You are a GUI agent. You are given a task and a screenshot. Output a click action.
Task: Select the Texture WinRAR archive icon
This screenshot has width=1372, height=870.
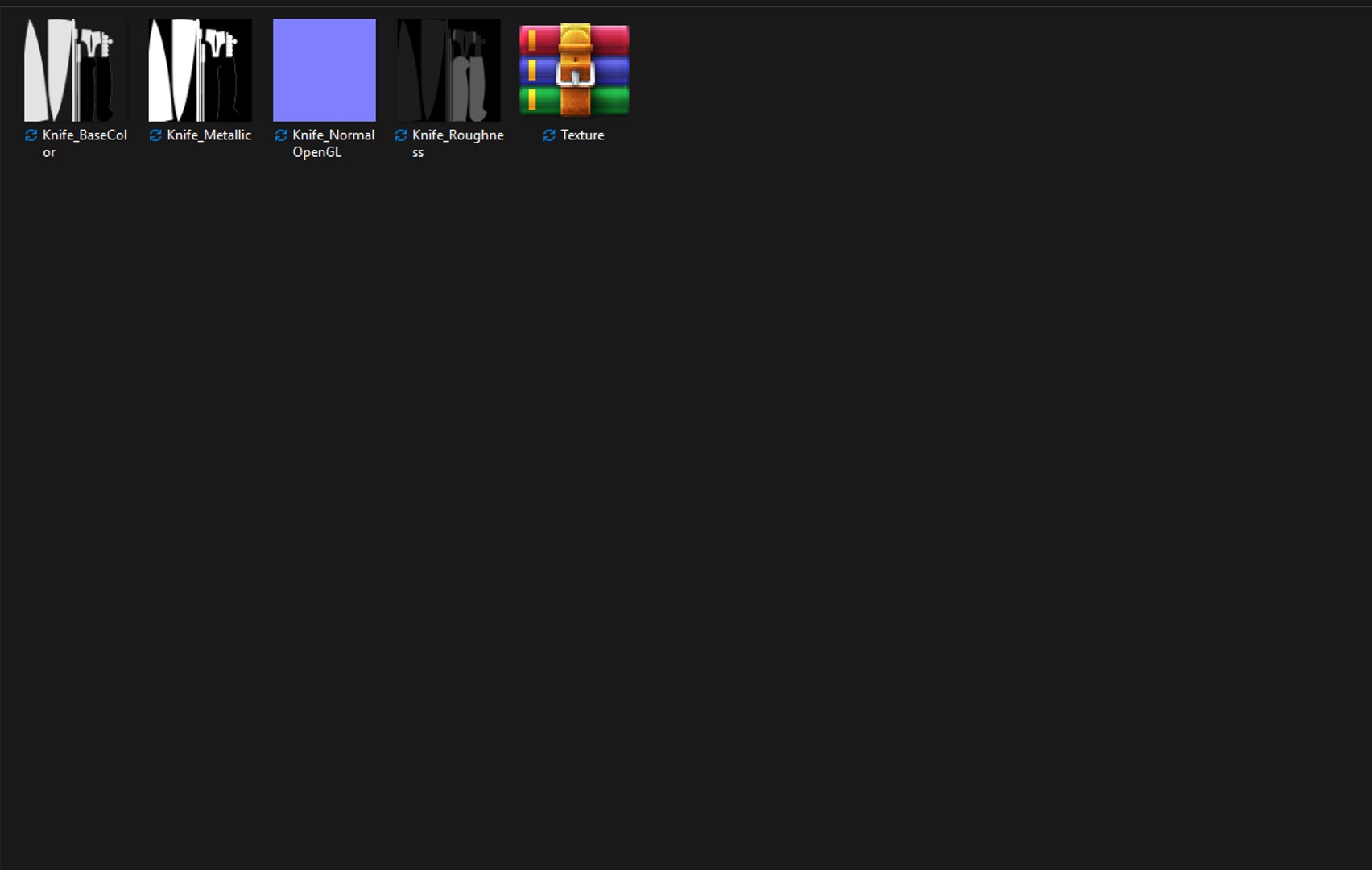coord(574,70)
